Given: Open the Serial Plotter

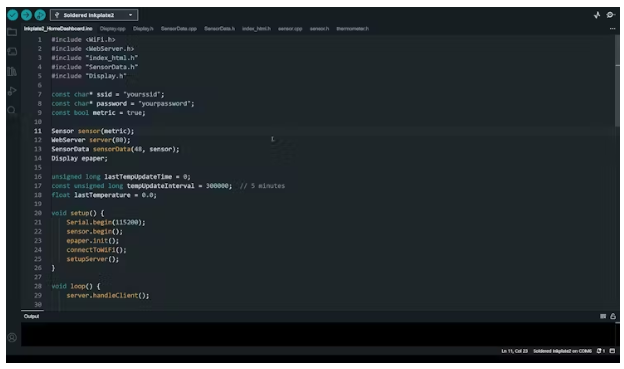Looking at the screenshot, I should tap(597, 15).
